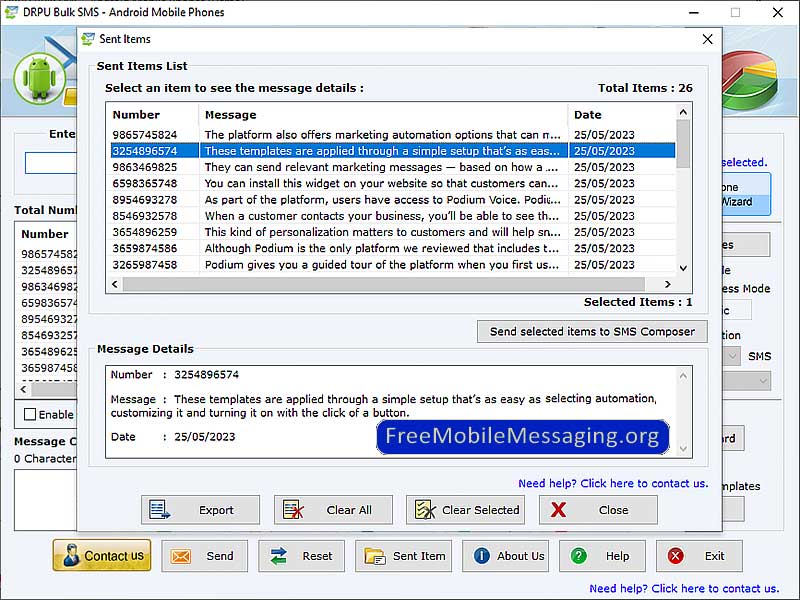Open the dropdown beside the SMS label
Viewport: 800px width, 600px height.
[732, 356]
